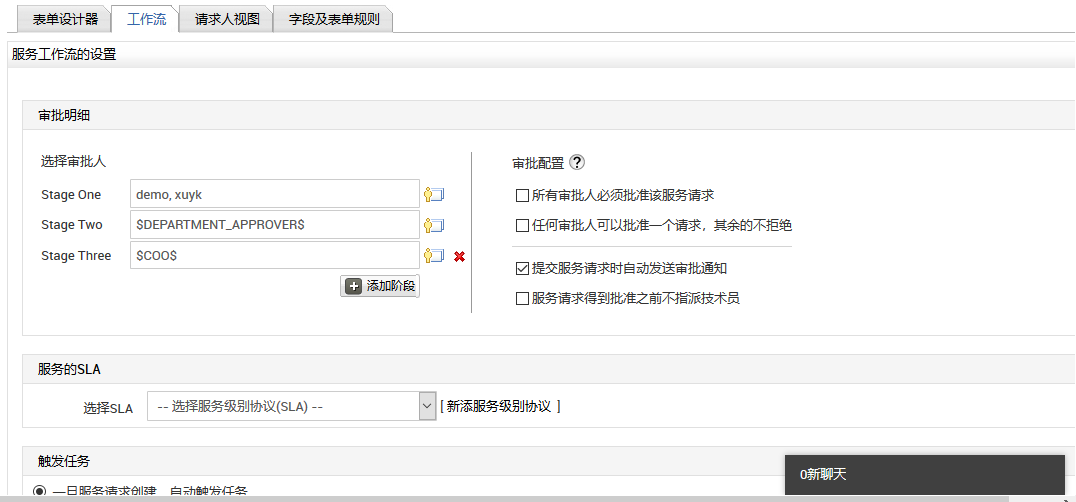Enable 服务请求得到批准之前不指派技术员 checkbox
This screenshot has width=1076, height=502.
pyautogui.click(x=522, y=298)
